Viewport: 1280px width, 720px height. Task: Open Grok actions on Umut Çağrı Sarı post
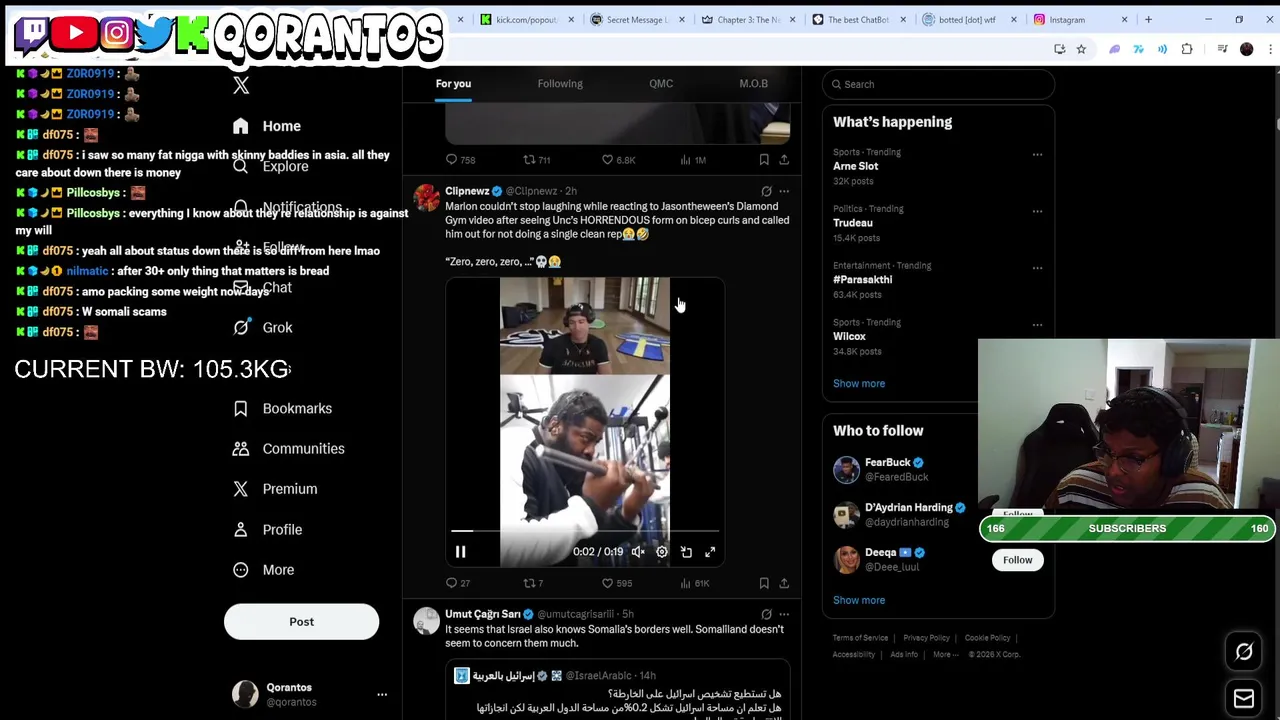click(766, 614)
